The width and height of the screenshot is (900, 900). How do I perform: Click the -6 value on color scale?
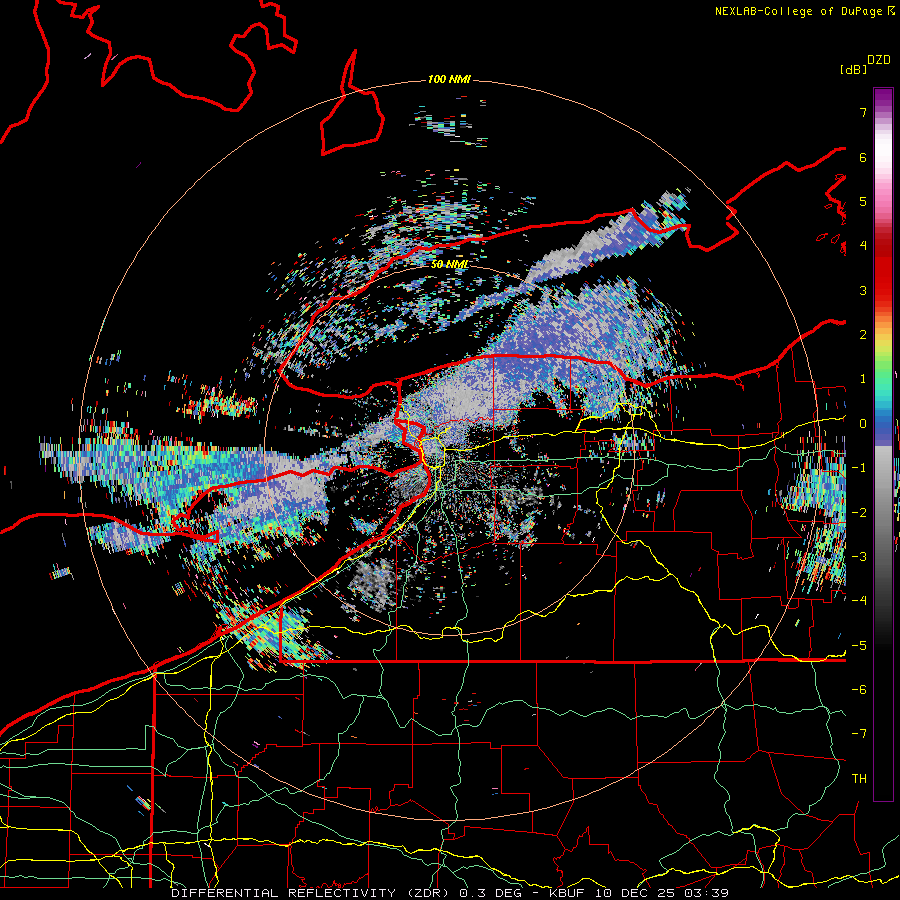[x=859, y=689]
